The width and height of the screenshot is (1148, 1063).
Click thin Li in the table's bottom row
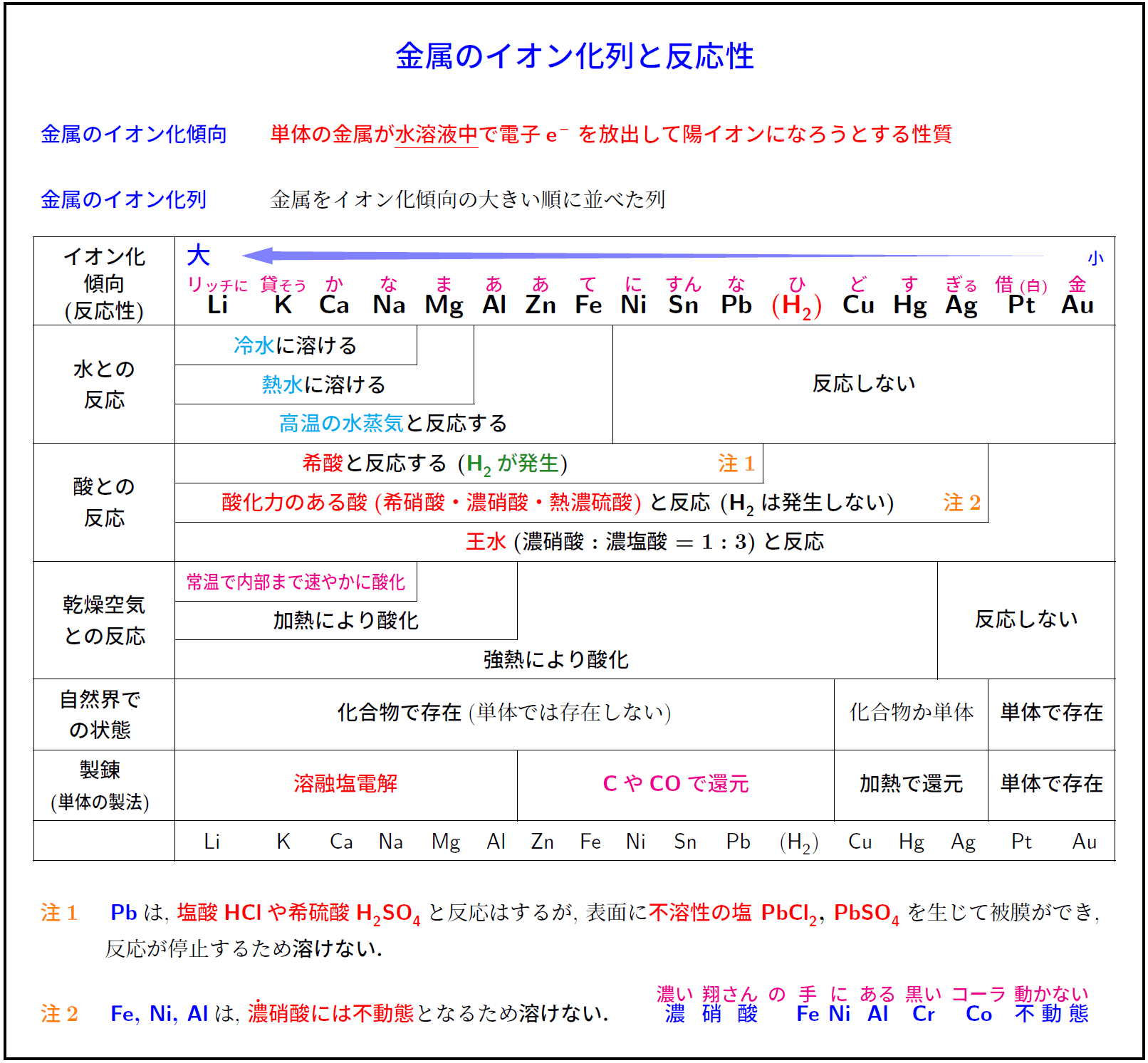coord(212,842)
